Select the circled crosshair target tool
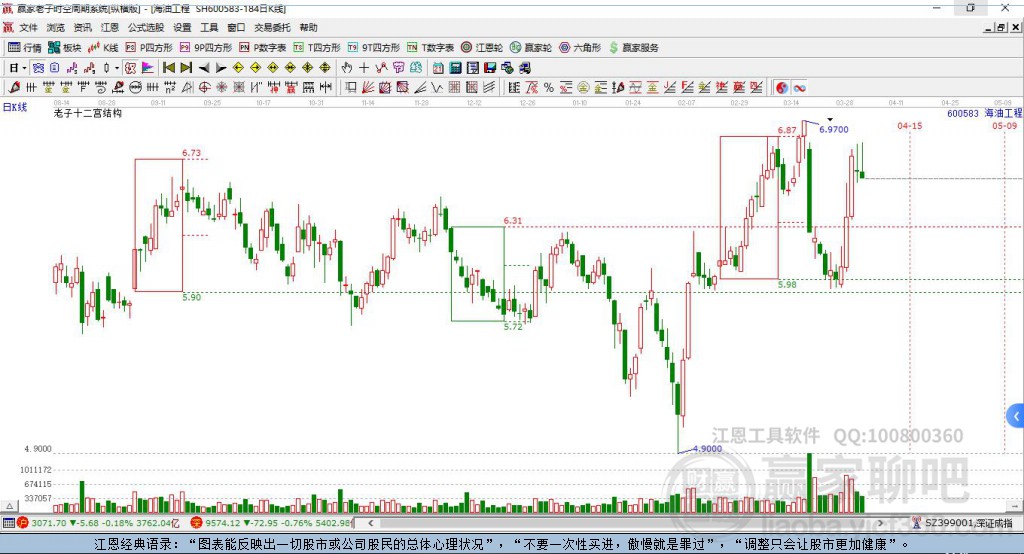The height and width of the screenshot is (554, 1024). pyautogui.click(x=204, y=88)
